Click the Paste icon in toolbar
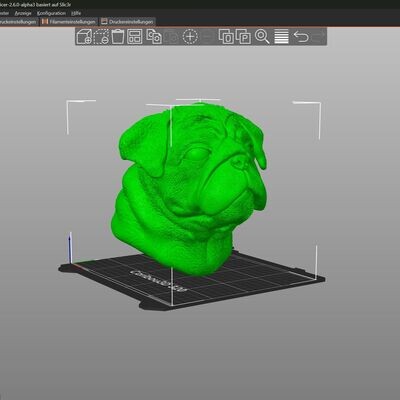 [172, 37]
